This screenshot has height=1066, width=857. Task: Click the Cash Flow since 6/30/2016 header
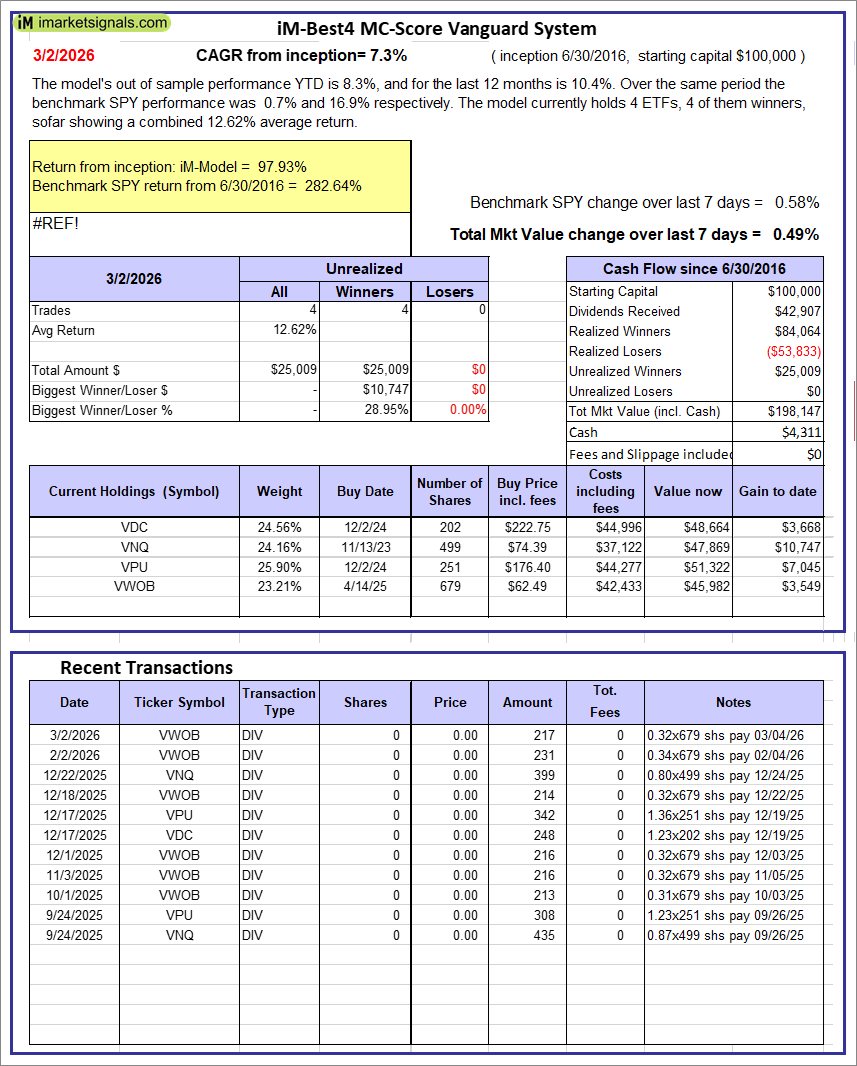(x=694, y=269)
